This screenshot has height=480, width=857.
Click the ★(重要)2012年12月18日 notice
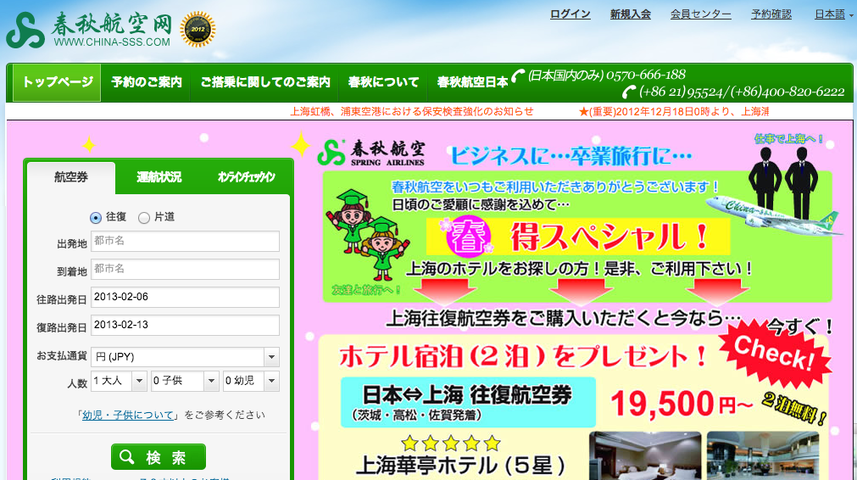674,112
